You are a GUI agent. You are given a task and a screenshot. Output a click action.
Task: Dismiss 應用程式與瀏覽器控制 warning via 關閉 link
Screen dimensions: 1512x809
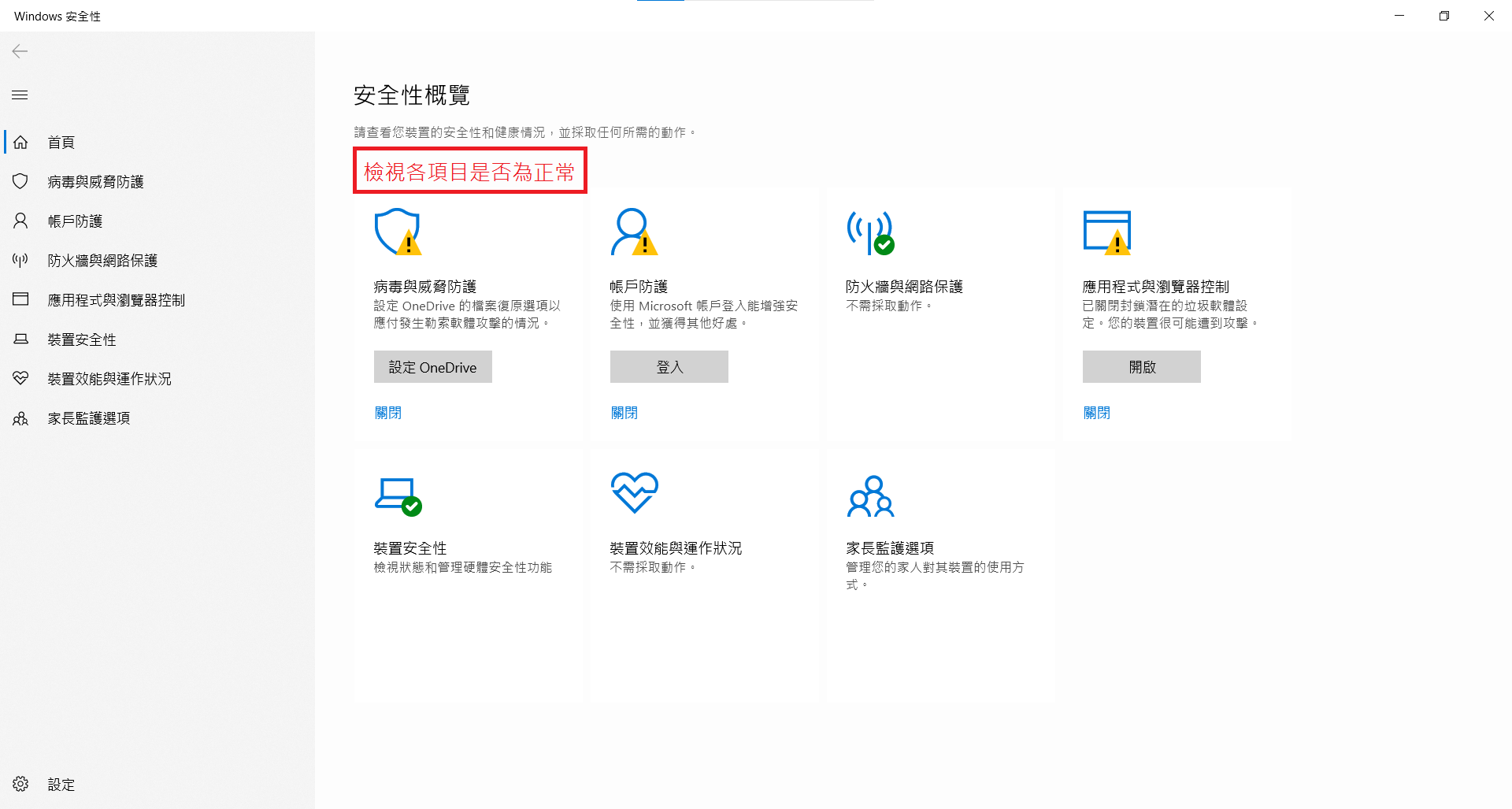[1097, 413]
